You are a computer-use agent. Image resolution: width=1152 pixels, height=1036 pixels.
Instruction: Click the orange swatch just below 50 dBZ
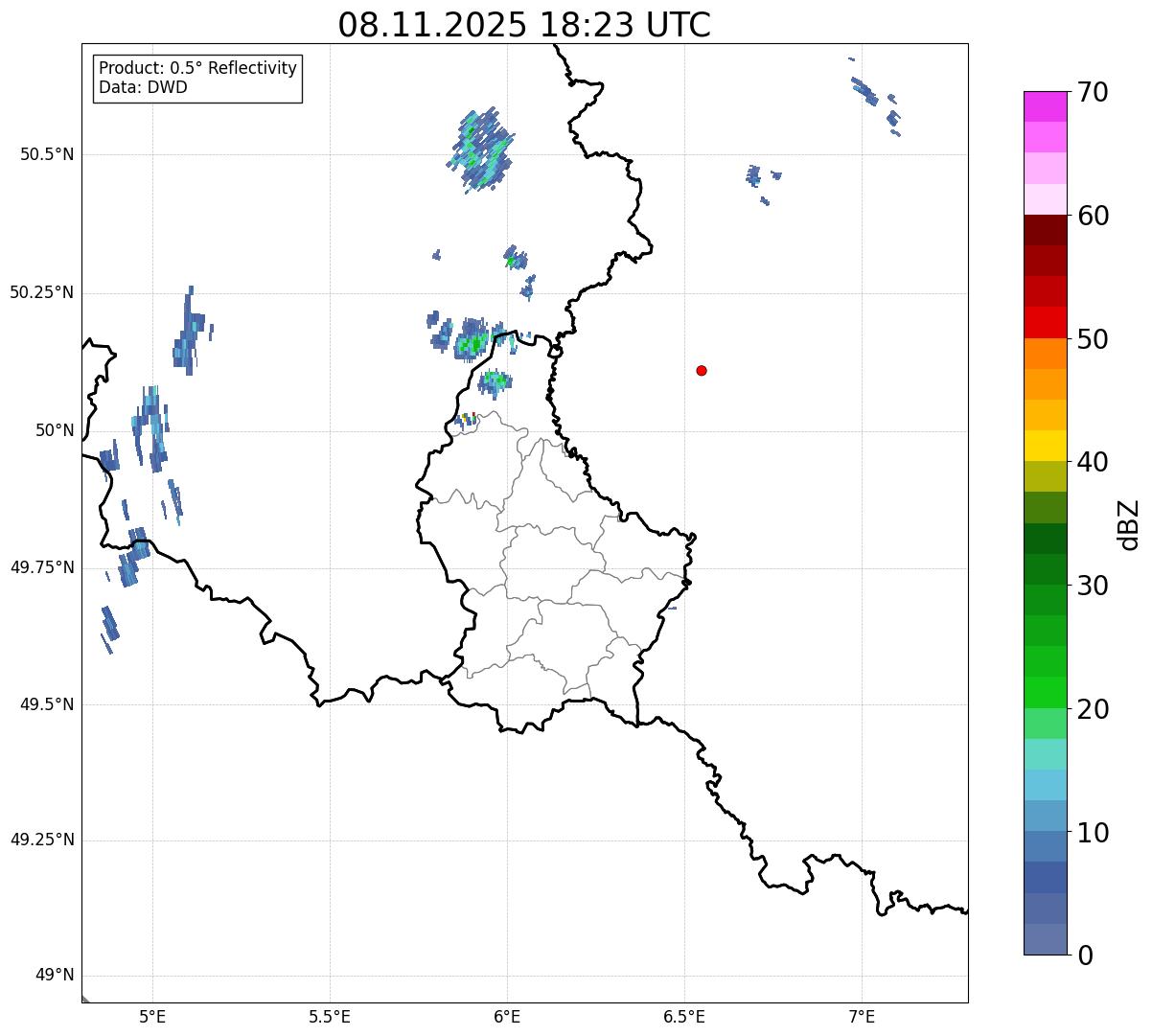click(x=1045, y=354)
